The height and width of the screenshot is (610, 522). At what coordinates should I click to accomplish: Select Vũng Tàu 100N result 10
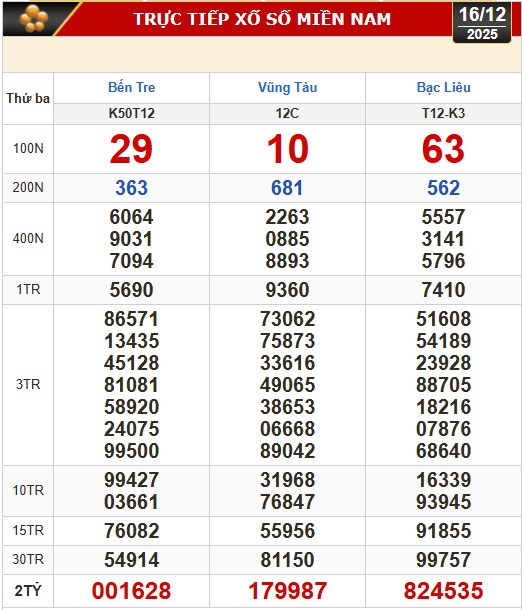(x=287, y=149)
